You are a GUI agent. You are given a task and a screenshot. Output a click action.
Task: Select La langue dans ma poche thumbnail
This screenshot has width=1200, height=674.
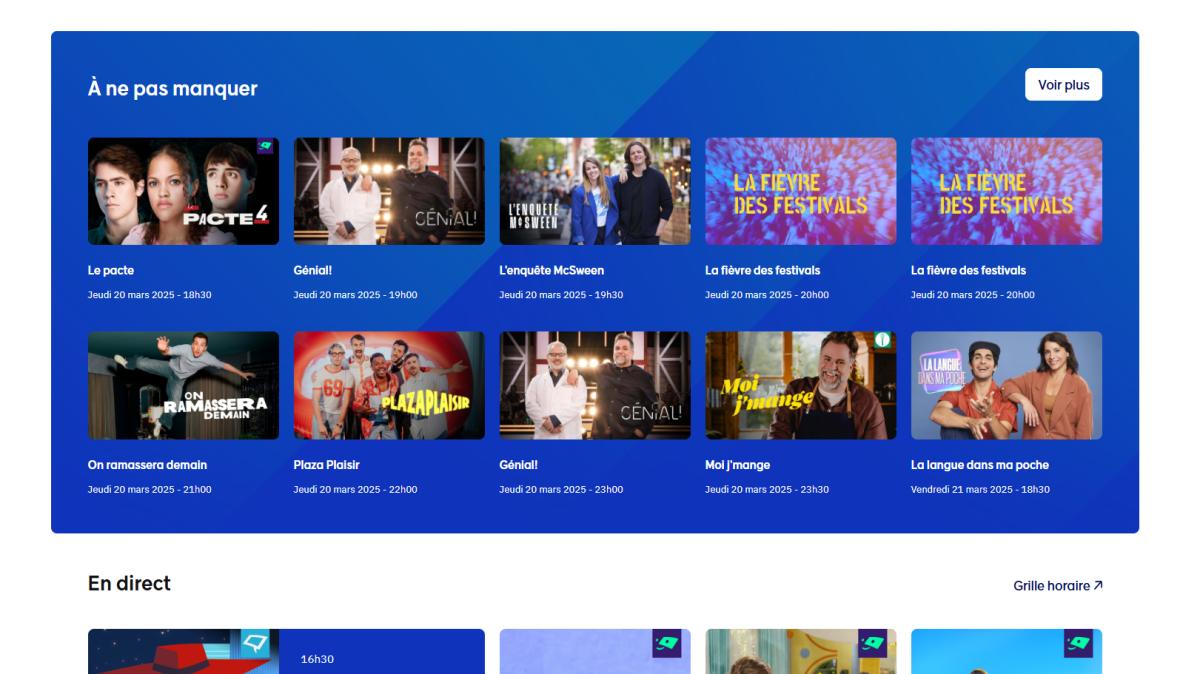[1006, 385]
